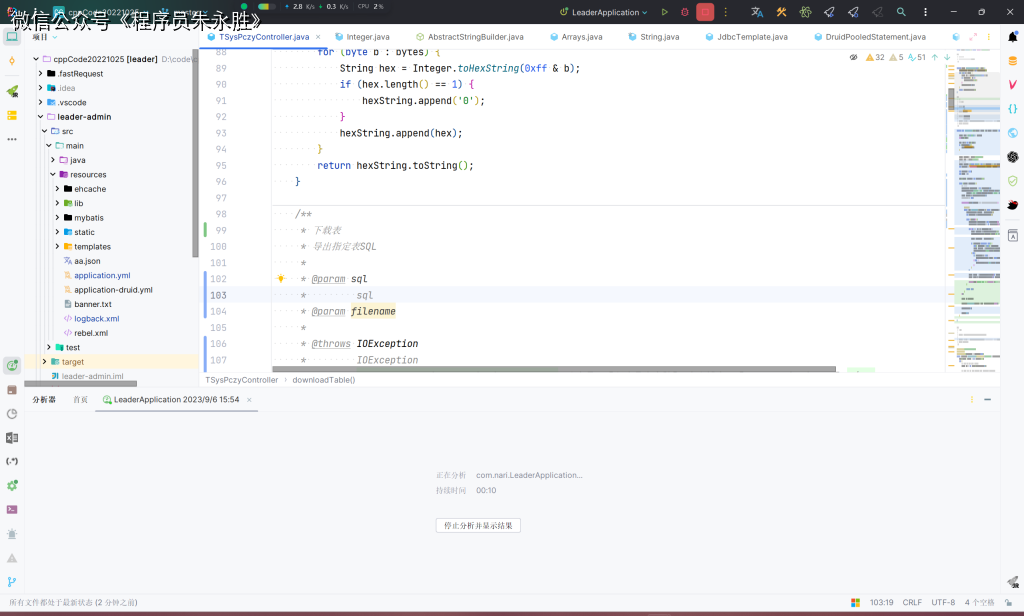Click the downloadTable() breadcrumb
The image size is (1024, 616).
click(324, 380)
